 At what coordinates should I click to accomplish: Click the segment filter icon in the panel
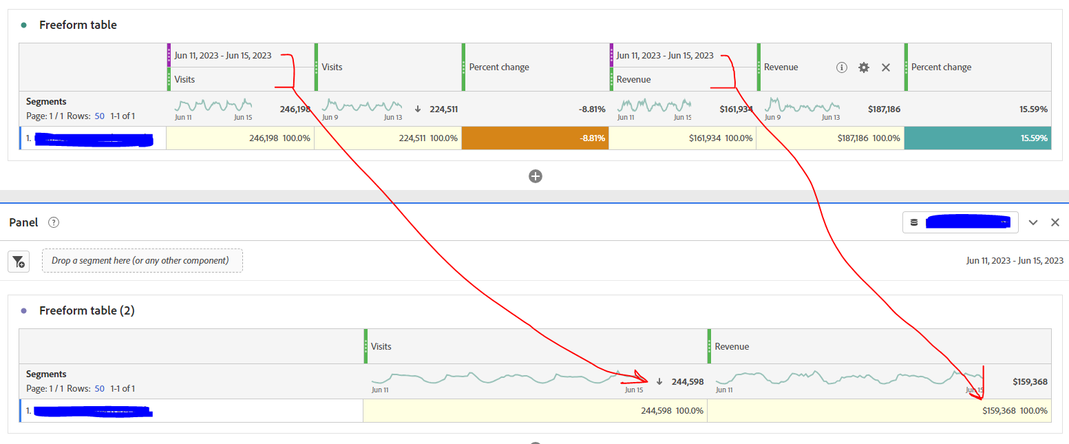(18, 261)
